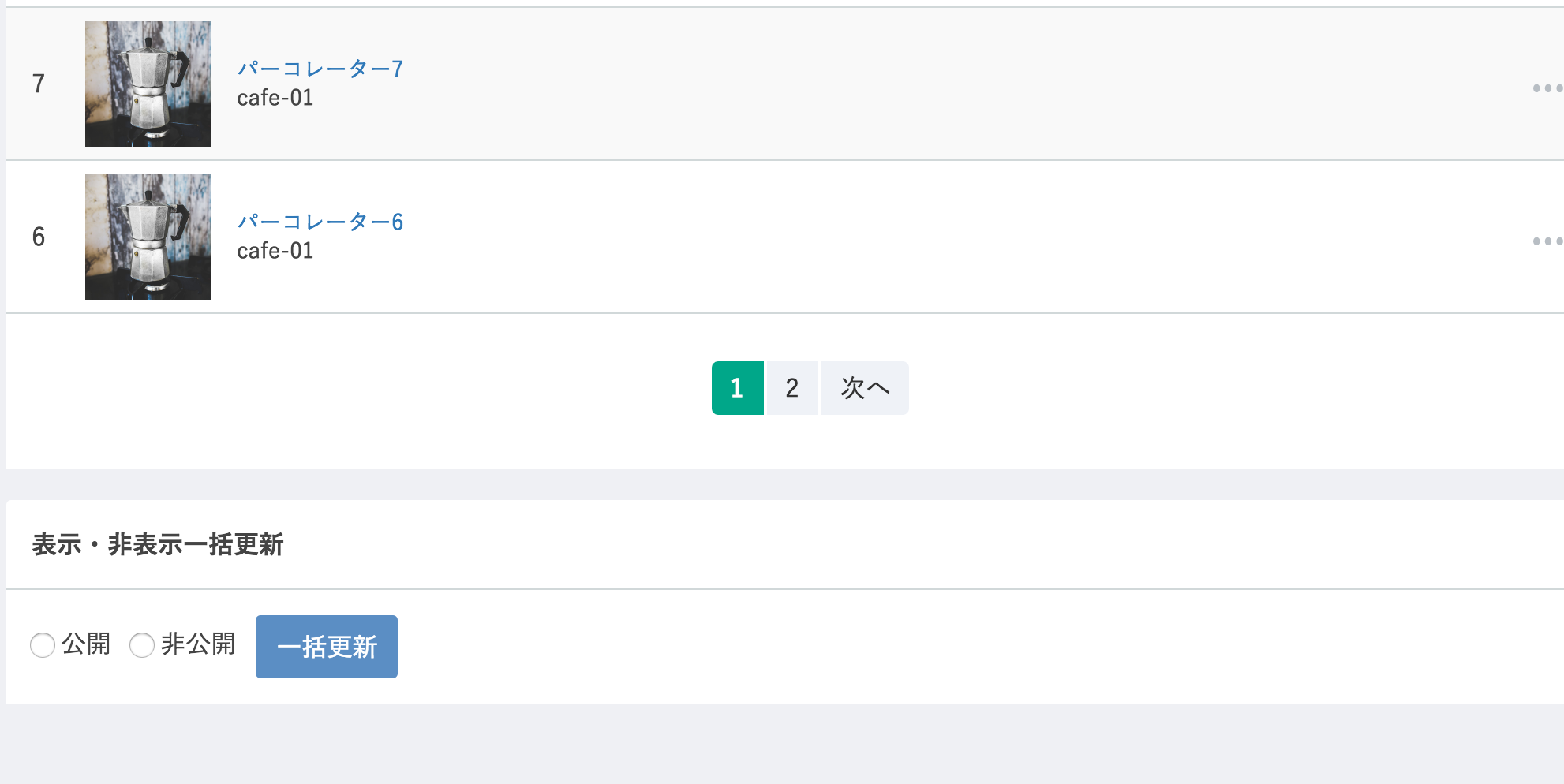
Task: Click the cafe-01 text under パーコレーター6
Action: pos(275,251)
